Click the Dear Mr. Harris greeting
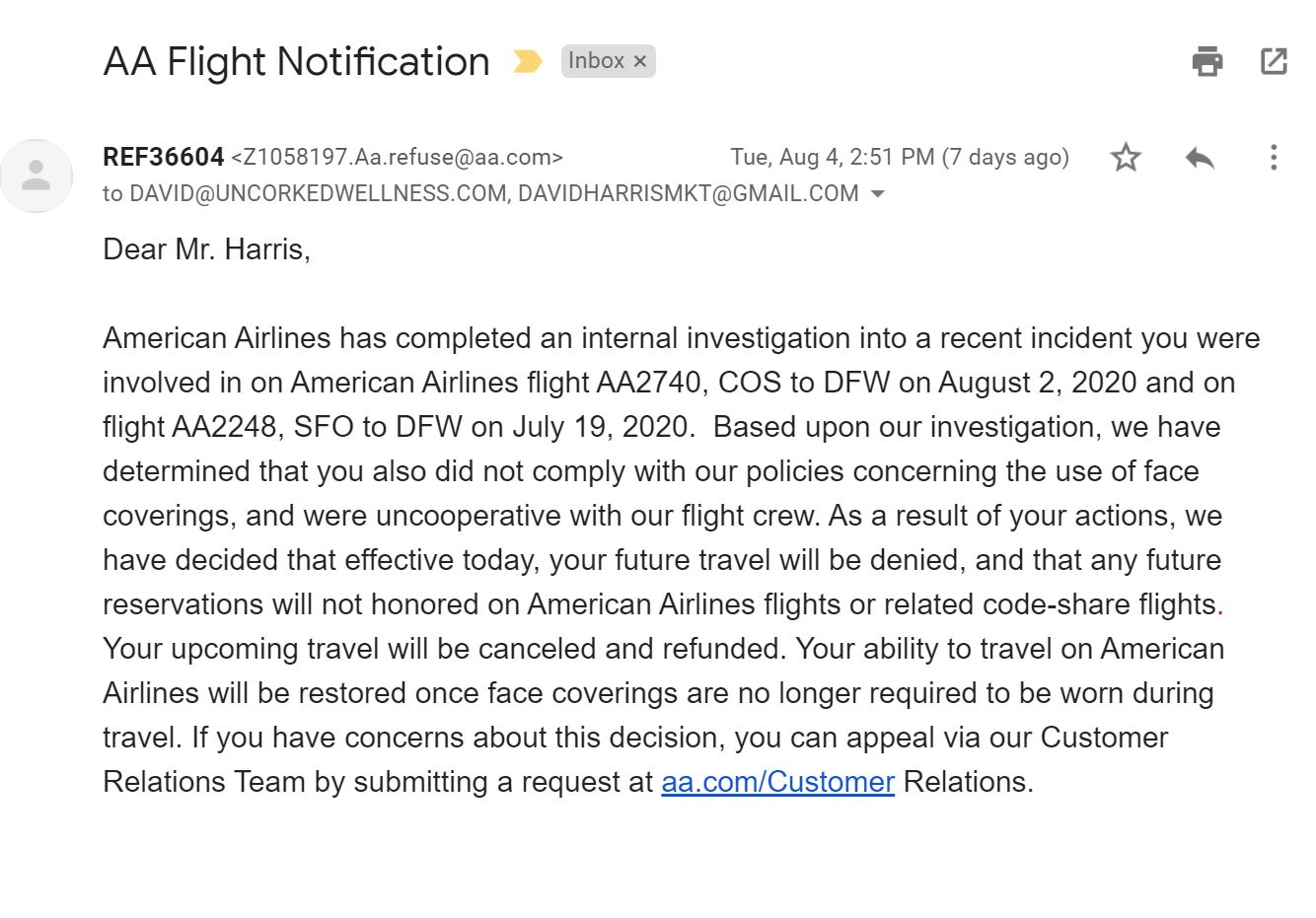This screenshot has height=918, width=1316. [x=206, y=249]
